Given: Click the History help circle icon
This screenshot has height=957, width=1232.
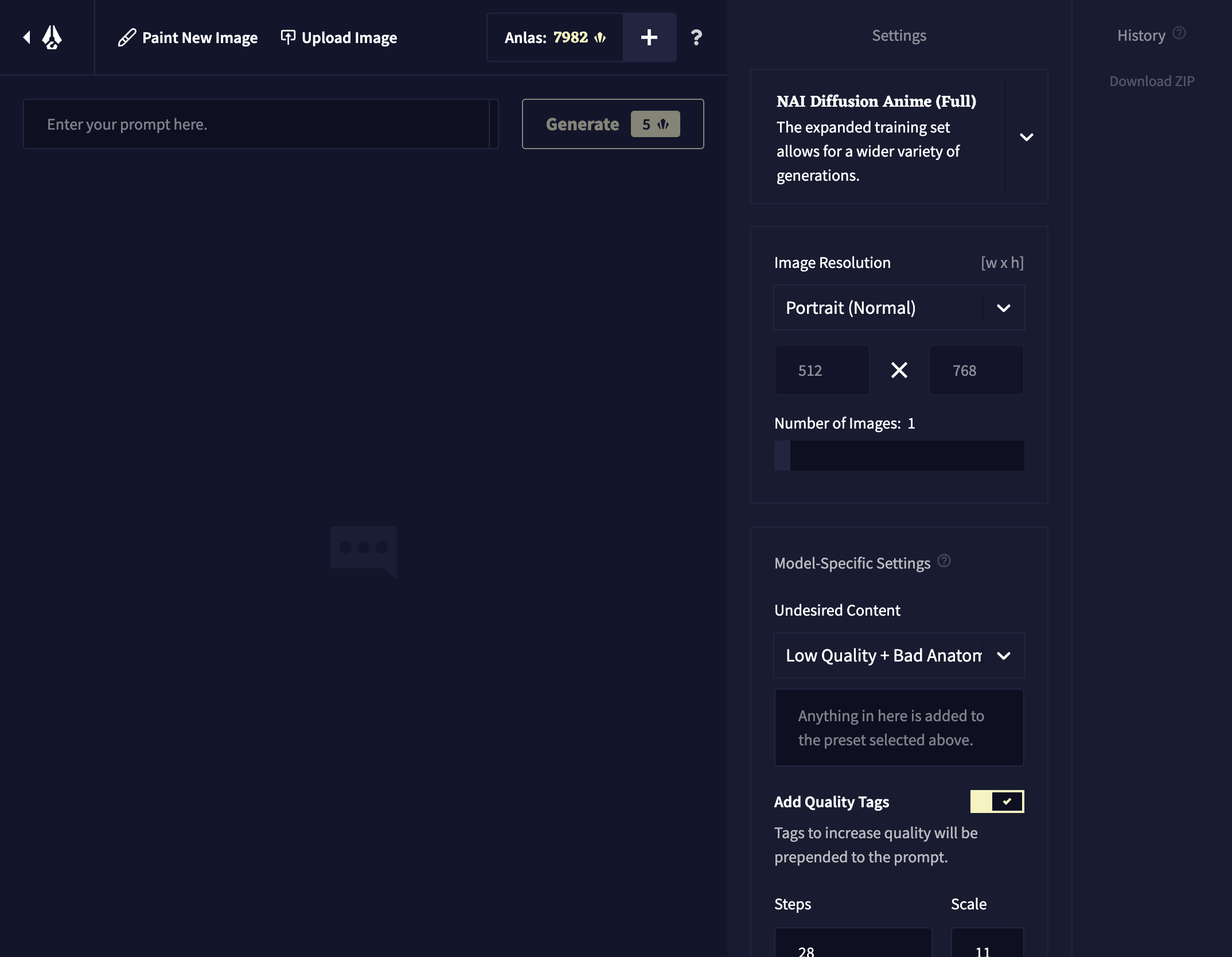Looking at the screenshot, I should tap(1179, 33).
